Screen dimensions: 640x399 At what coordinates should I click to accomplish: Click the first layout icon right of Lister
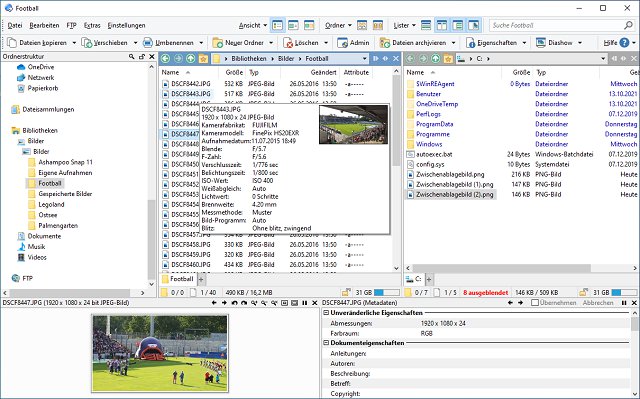[426, 25]
